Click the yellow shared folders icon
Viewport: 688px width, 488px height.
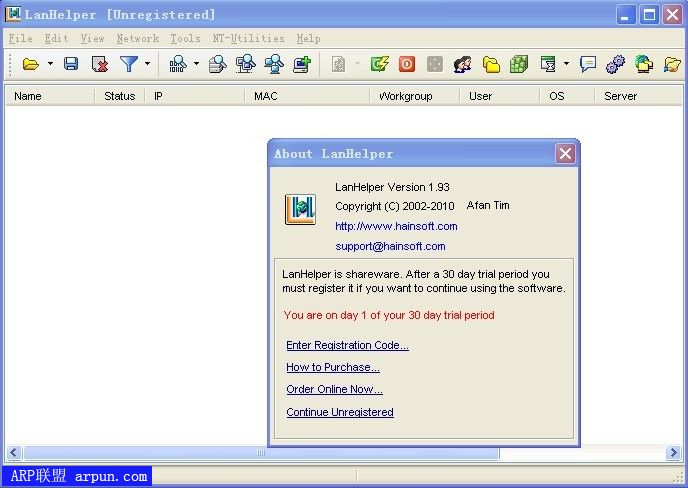491,64
